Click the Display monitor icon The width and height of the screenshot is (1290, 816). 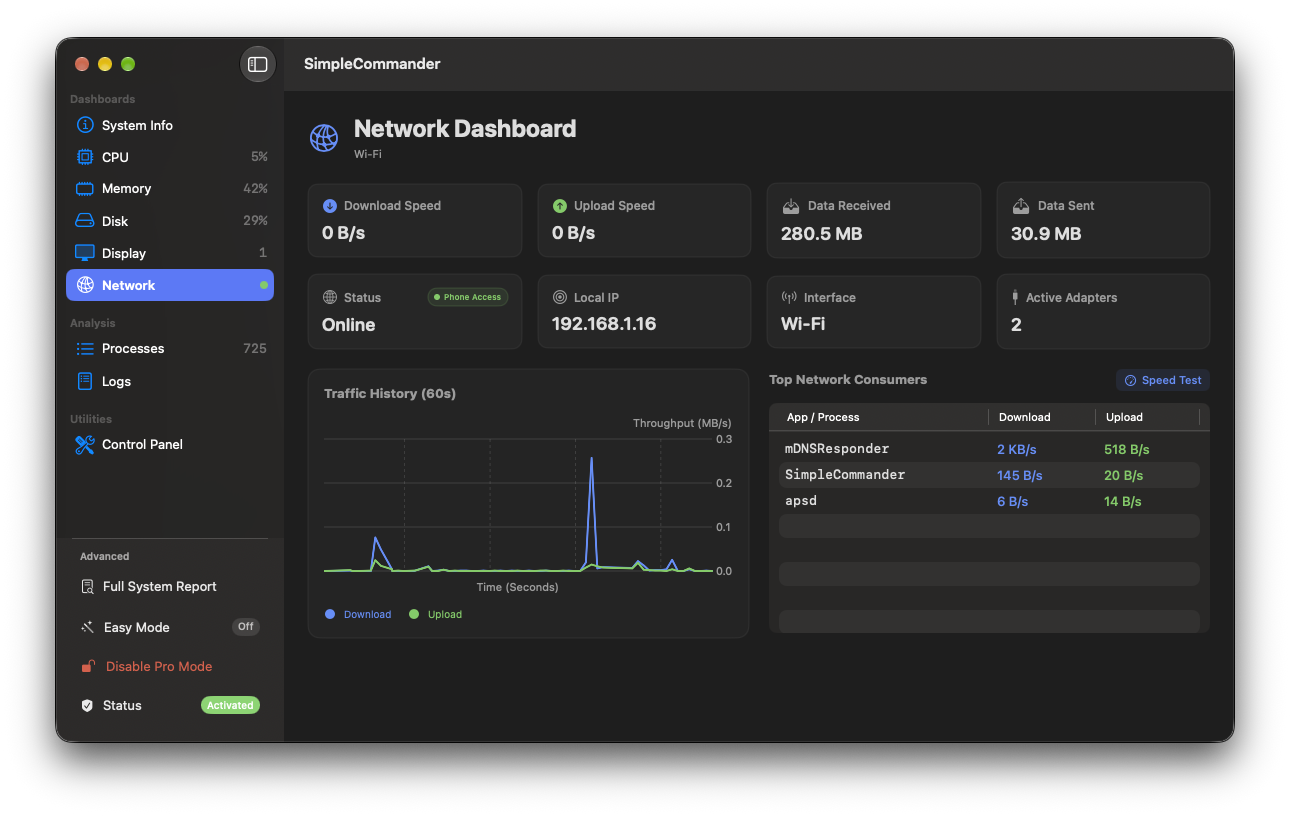click(85, 253)
